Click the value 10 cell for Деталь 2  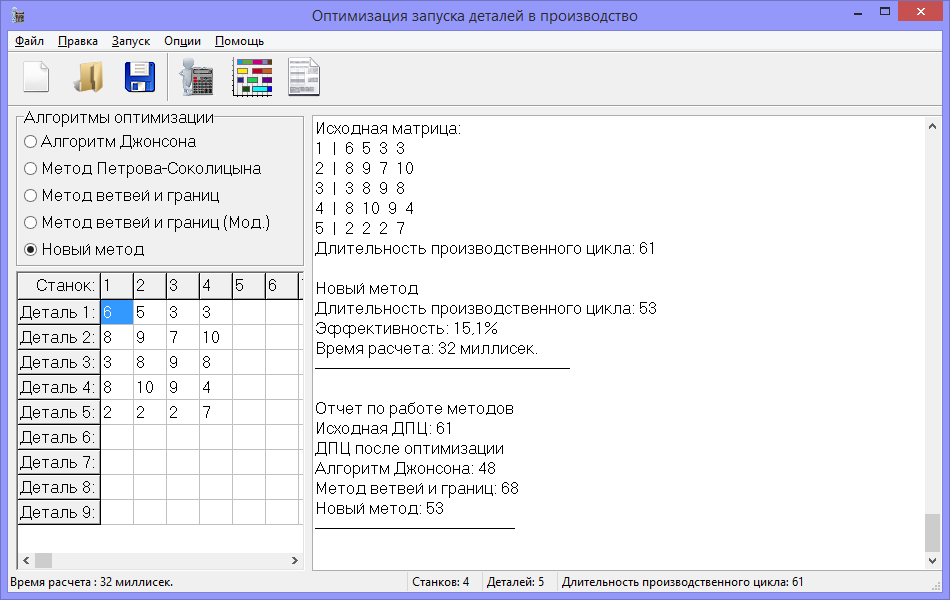click(213, 336)
